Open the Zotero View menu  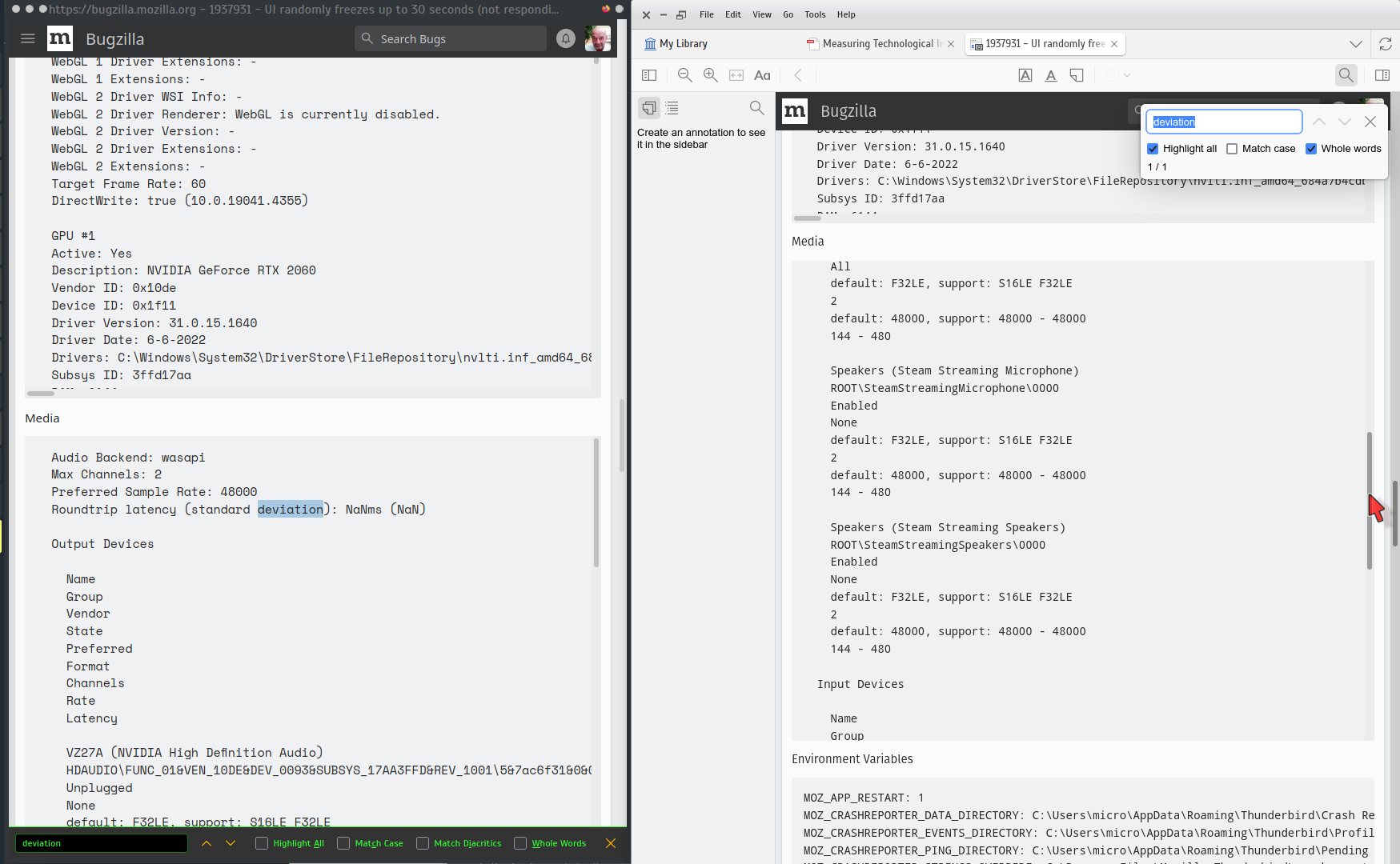[762, 14]
